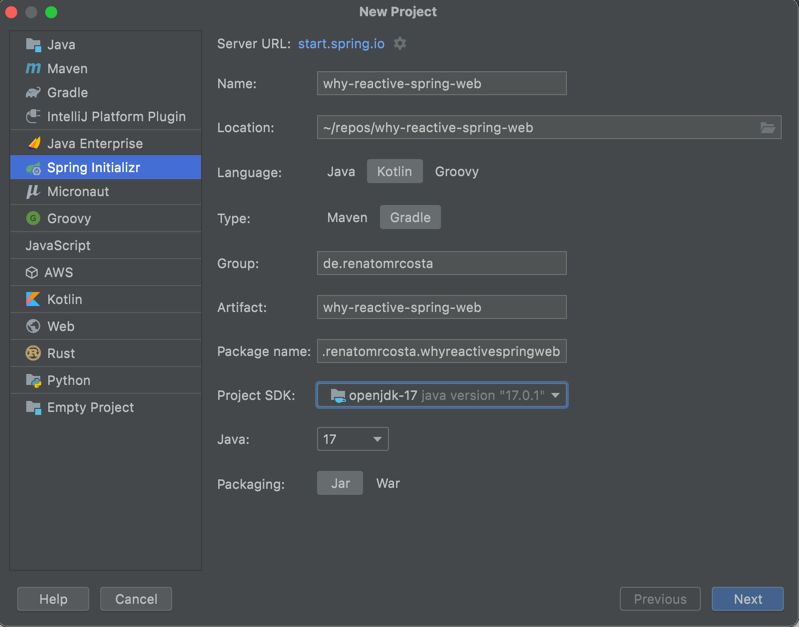799x627 pixels.
Task: Set project type to Maven
Action: click(x=347, y=218)
